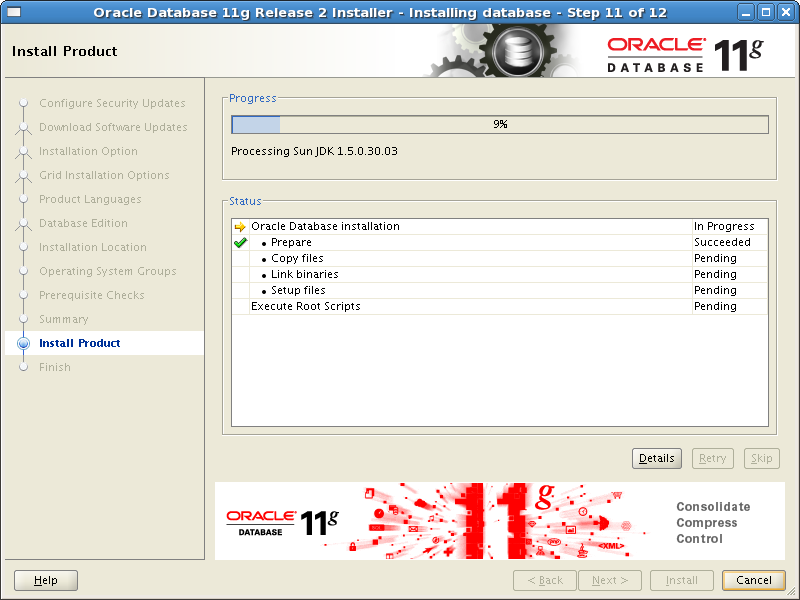
Task: Select the Summary step in sidebar
Action: [64, 319]
